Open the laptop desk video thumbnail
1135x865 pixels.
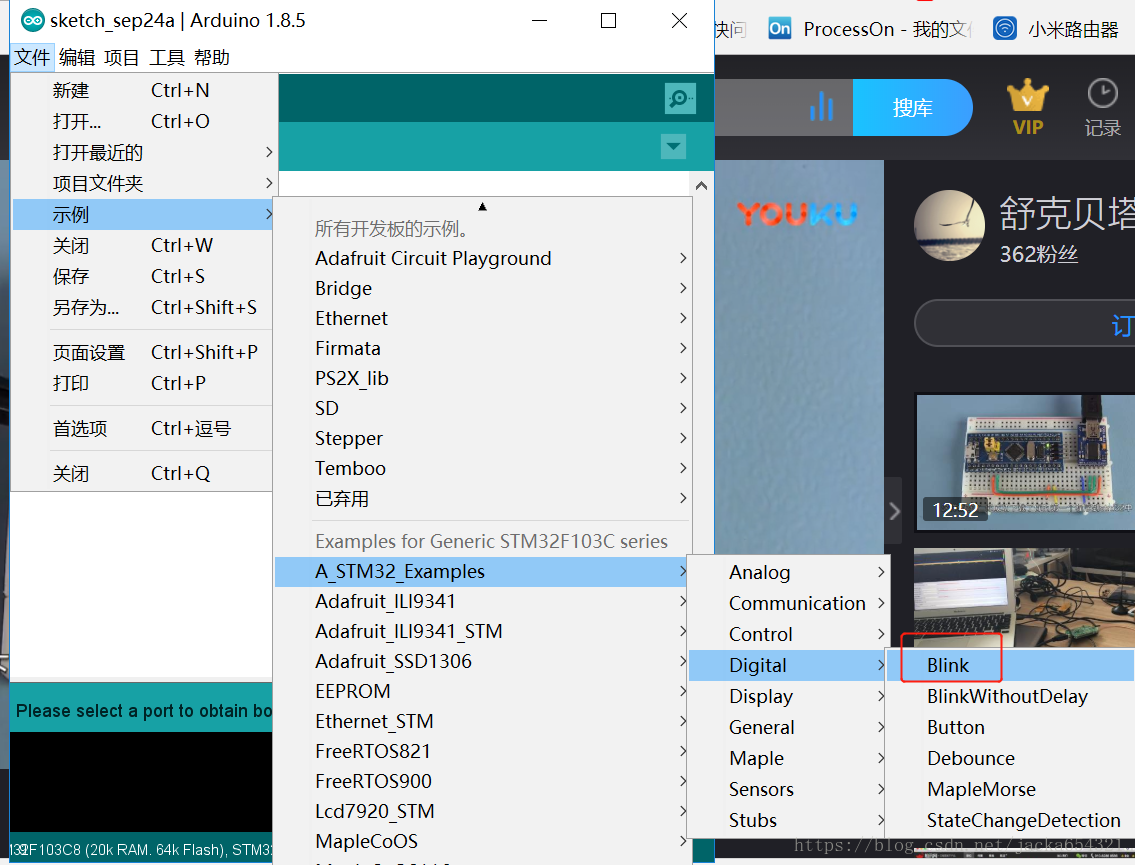coord(1025,597)
